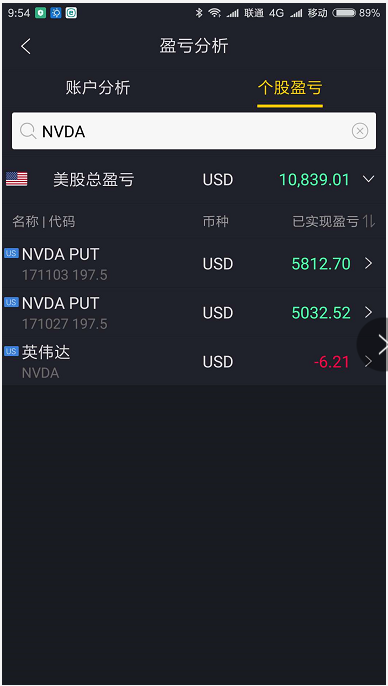This screenshot has width=388, height=686.
Task: Select the -6.21 loss value
Action: (x=332, y=362)
